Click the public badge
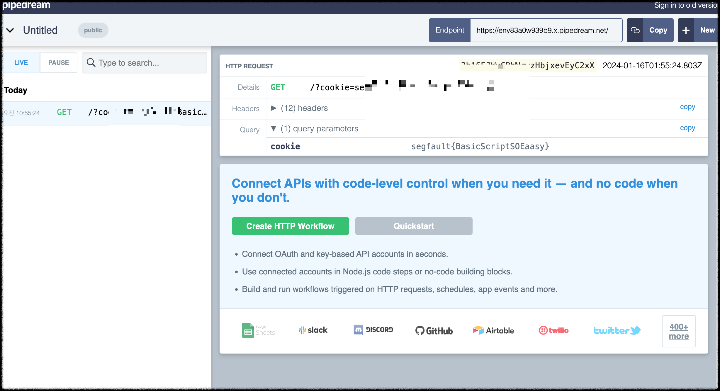This screenshot has width=720, height=391. (x=93, y=30)
